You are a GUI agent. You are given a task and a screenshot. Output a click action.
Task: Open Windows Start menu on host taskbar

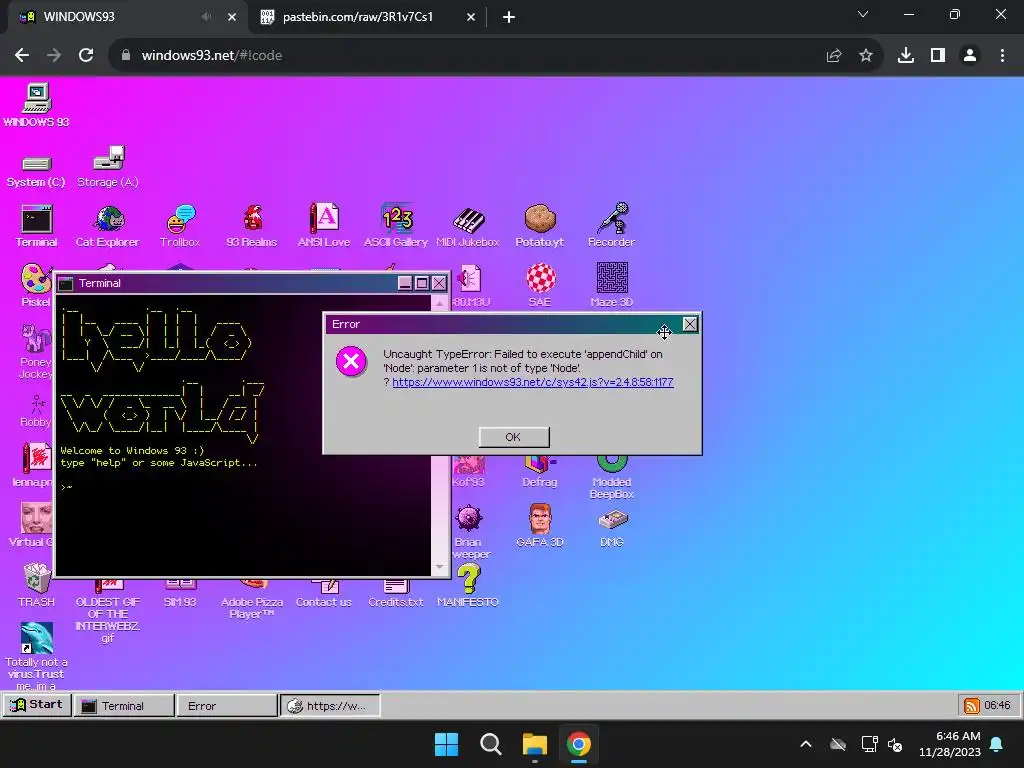[x=447, y=744]
